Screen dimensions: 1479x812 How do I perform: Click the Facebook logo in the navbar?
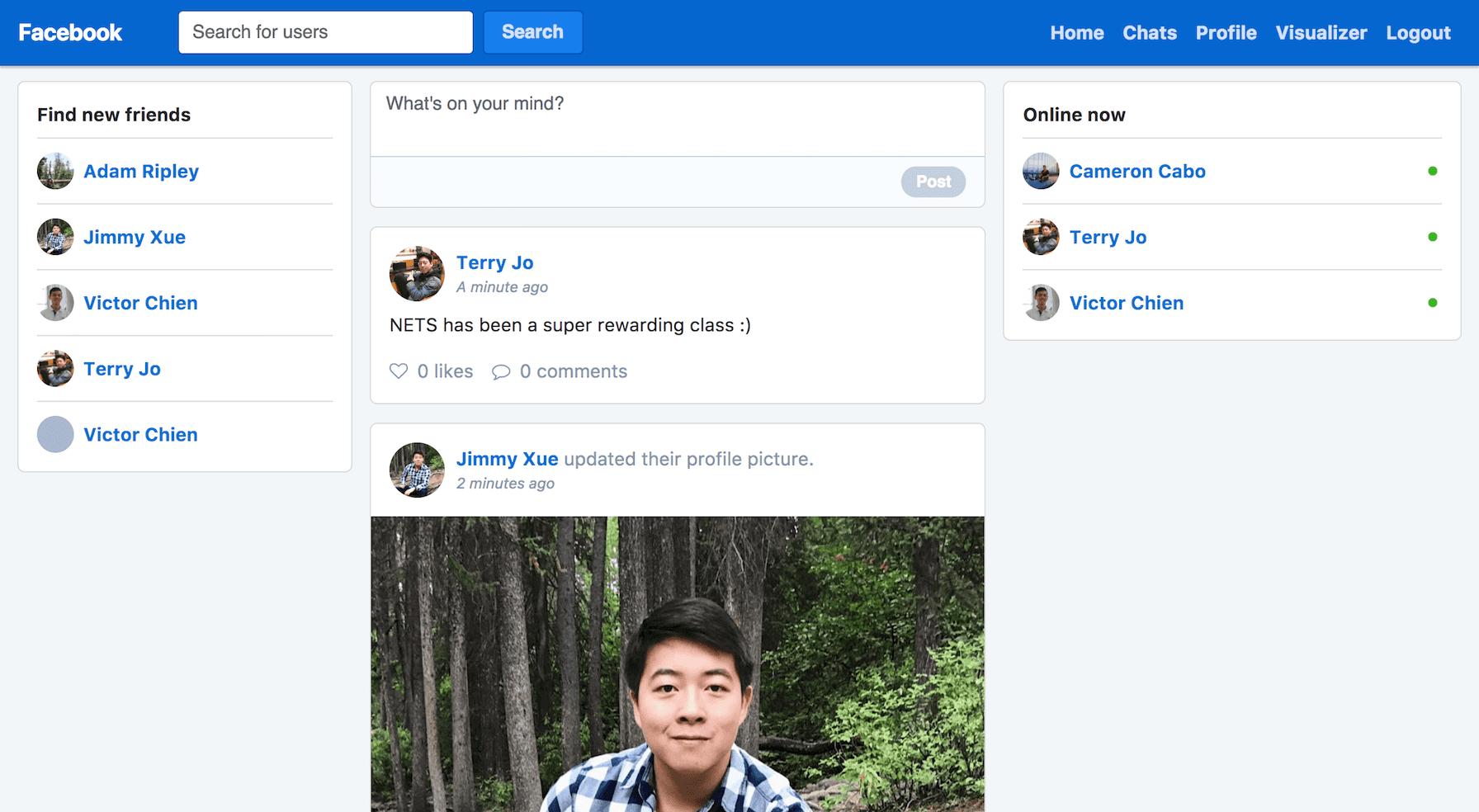click(70, 32)
